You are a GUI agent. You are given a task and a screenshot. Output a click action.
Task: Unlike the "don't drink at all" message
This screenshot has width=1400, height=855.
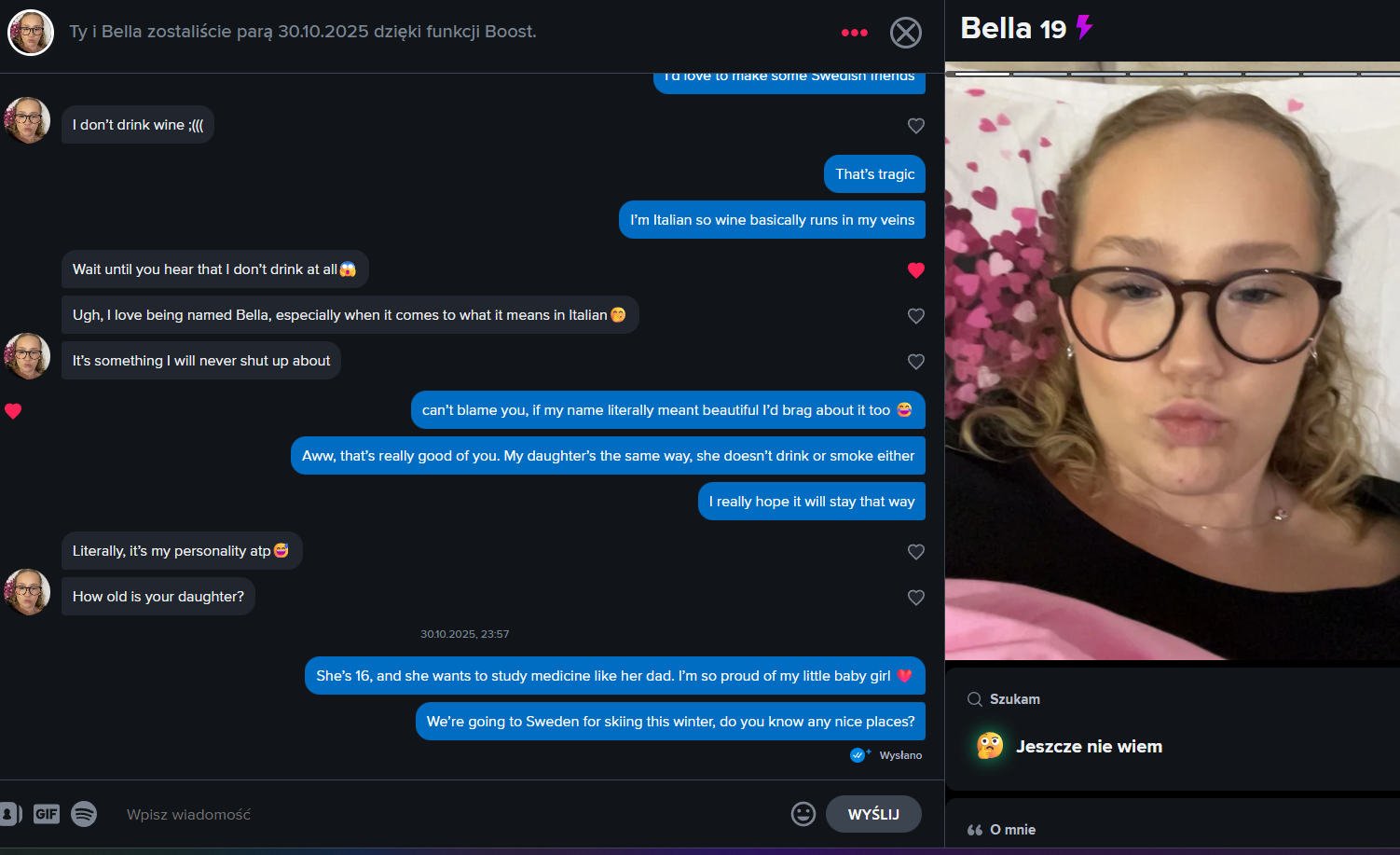click(x=916, y=269)
